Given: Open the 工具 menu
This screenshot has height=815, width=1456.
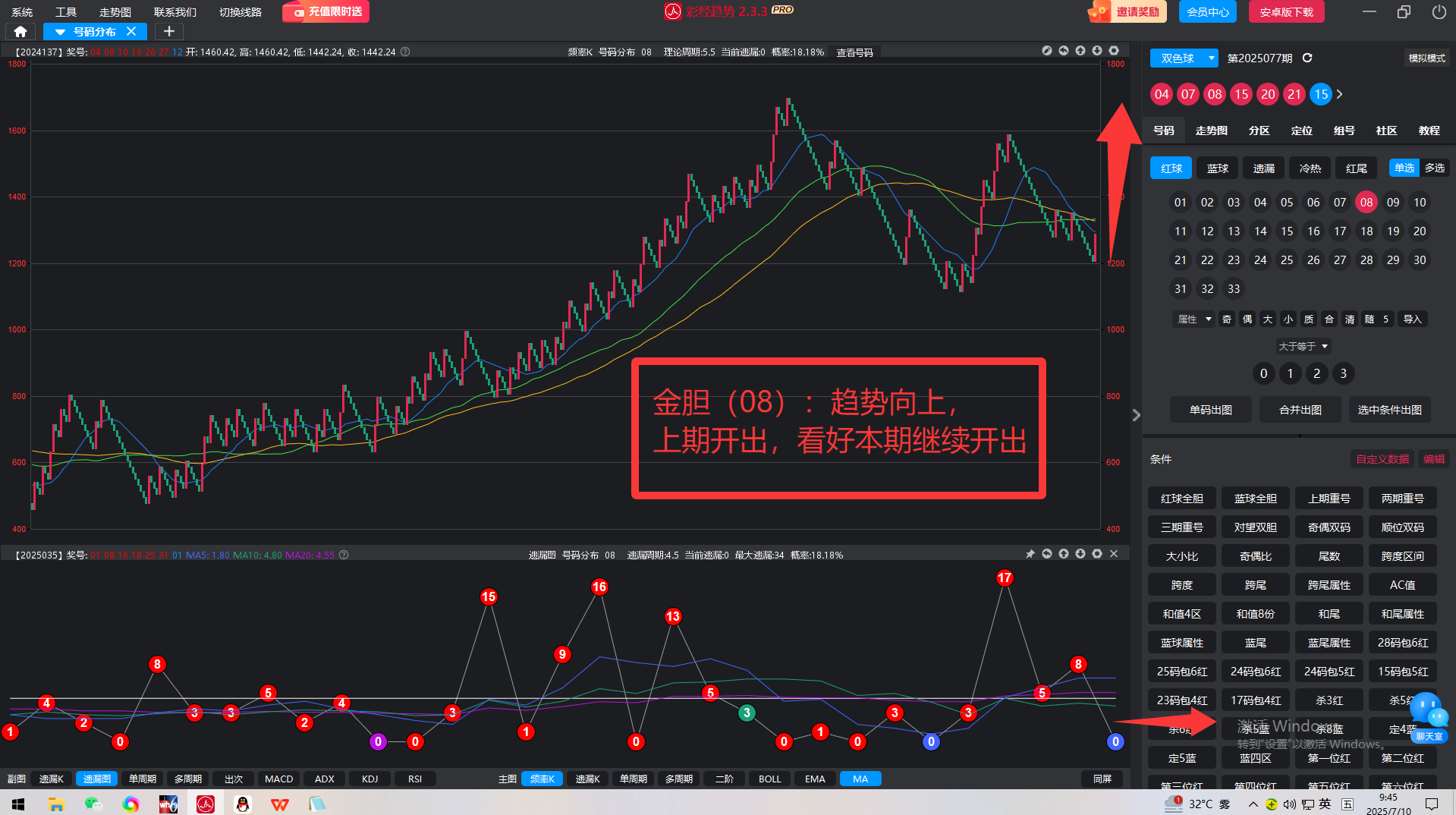Looking at the screenshot, I should tap(66, 12).
